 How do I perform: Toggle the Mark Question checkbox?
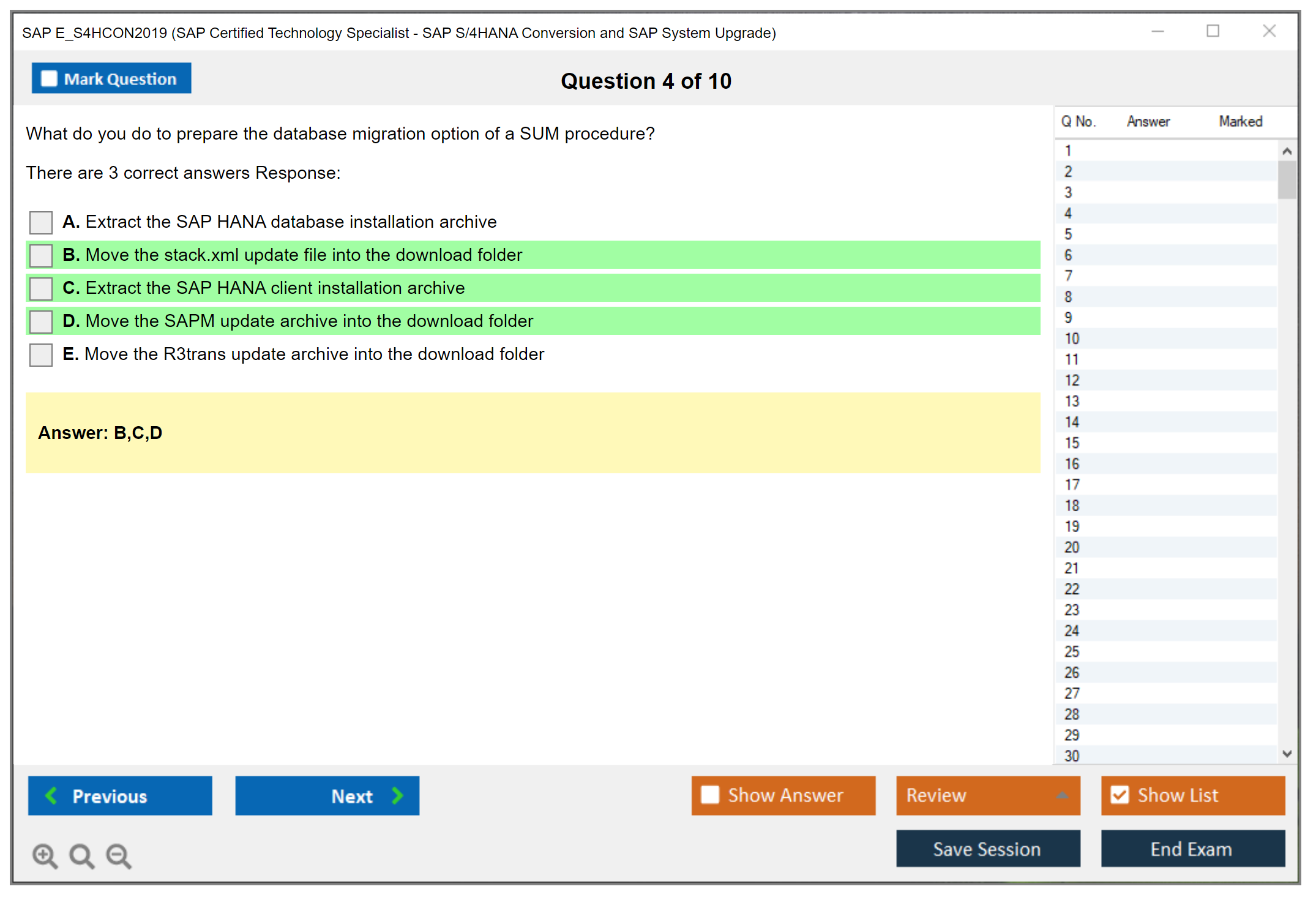click(x=49, y=78)
